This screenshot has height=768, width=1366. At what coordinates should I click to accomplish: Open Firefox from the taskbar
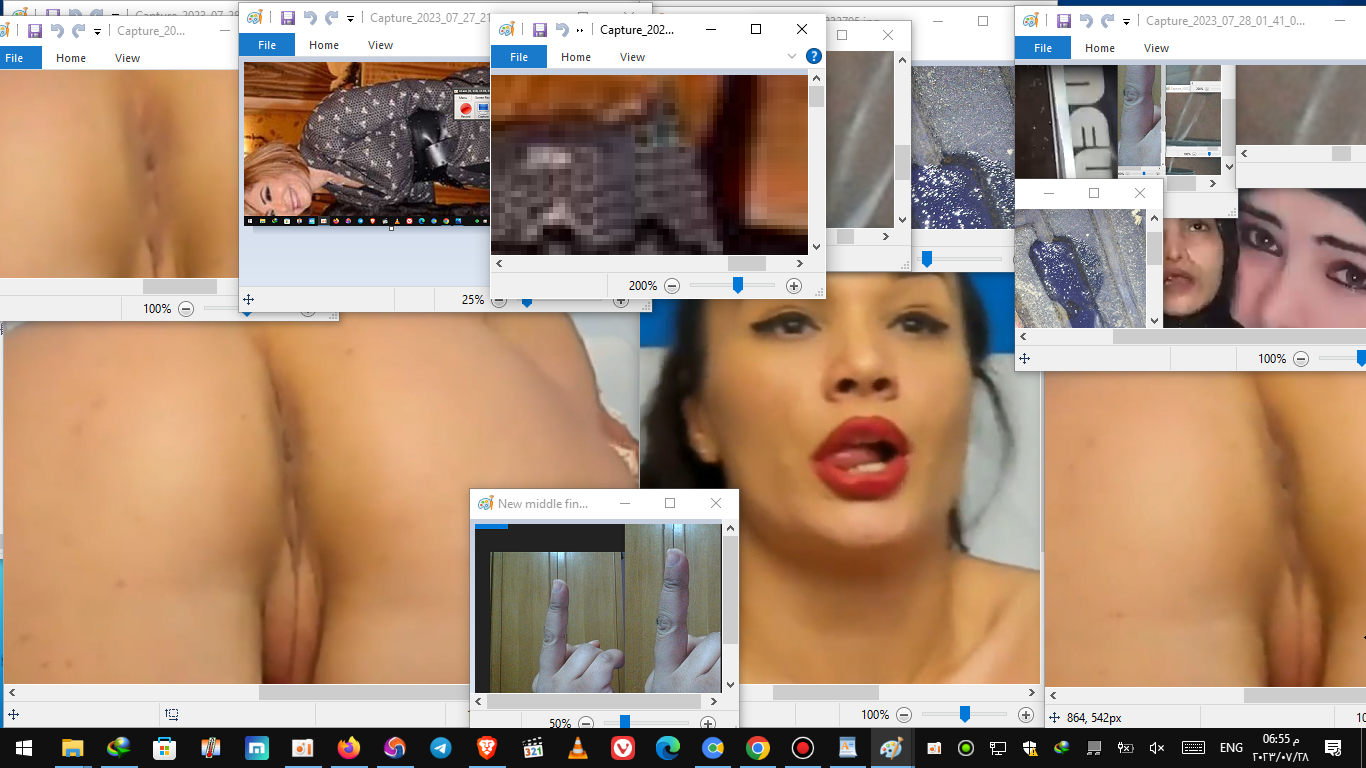click(x=348, y=747)
